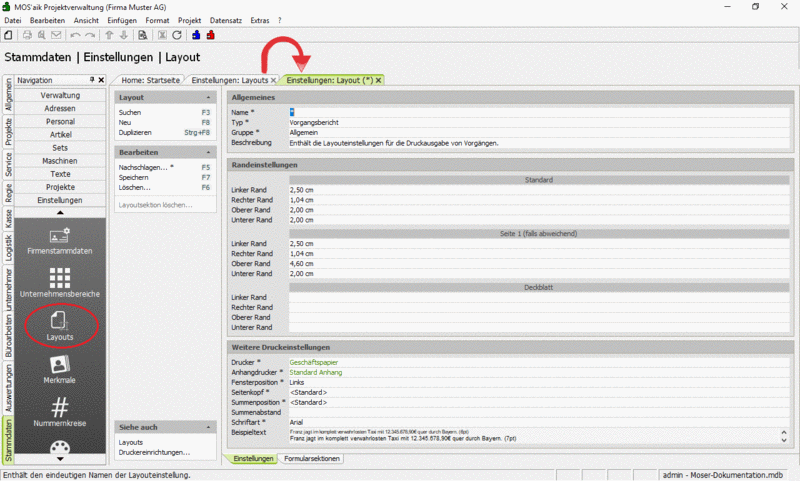The image size is (800, 481).
Task: Click Schriftart value Arial
Action: pyautogui.click(x=296, y=422)
